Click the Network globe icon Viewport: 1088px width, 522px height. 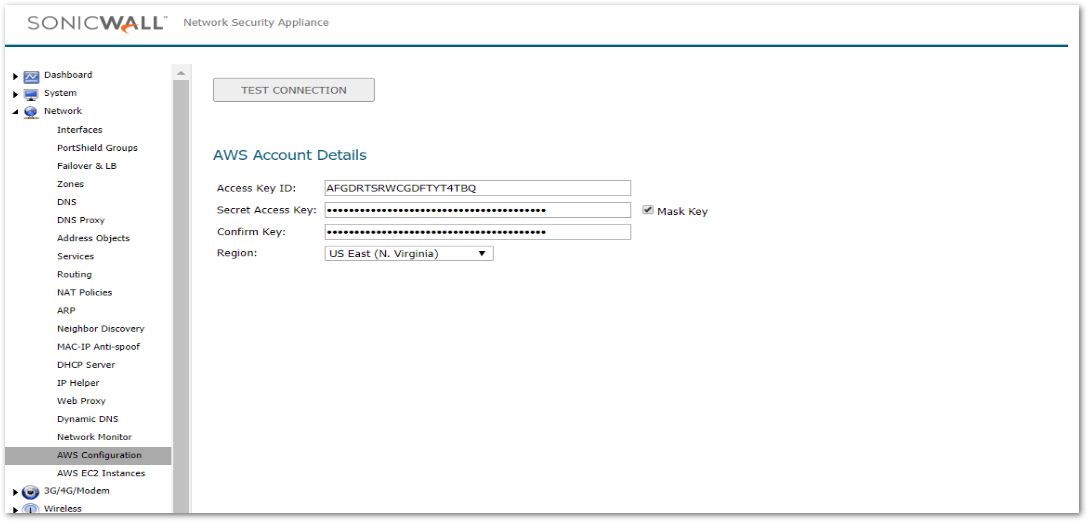[x=31, y=112]
